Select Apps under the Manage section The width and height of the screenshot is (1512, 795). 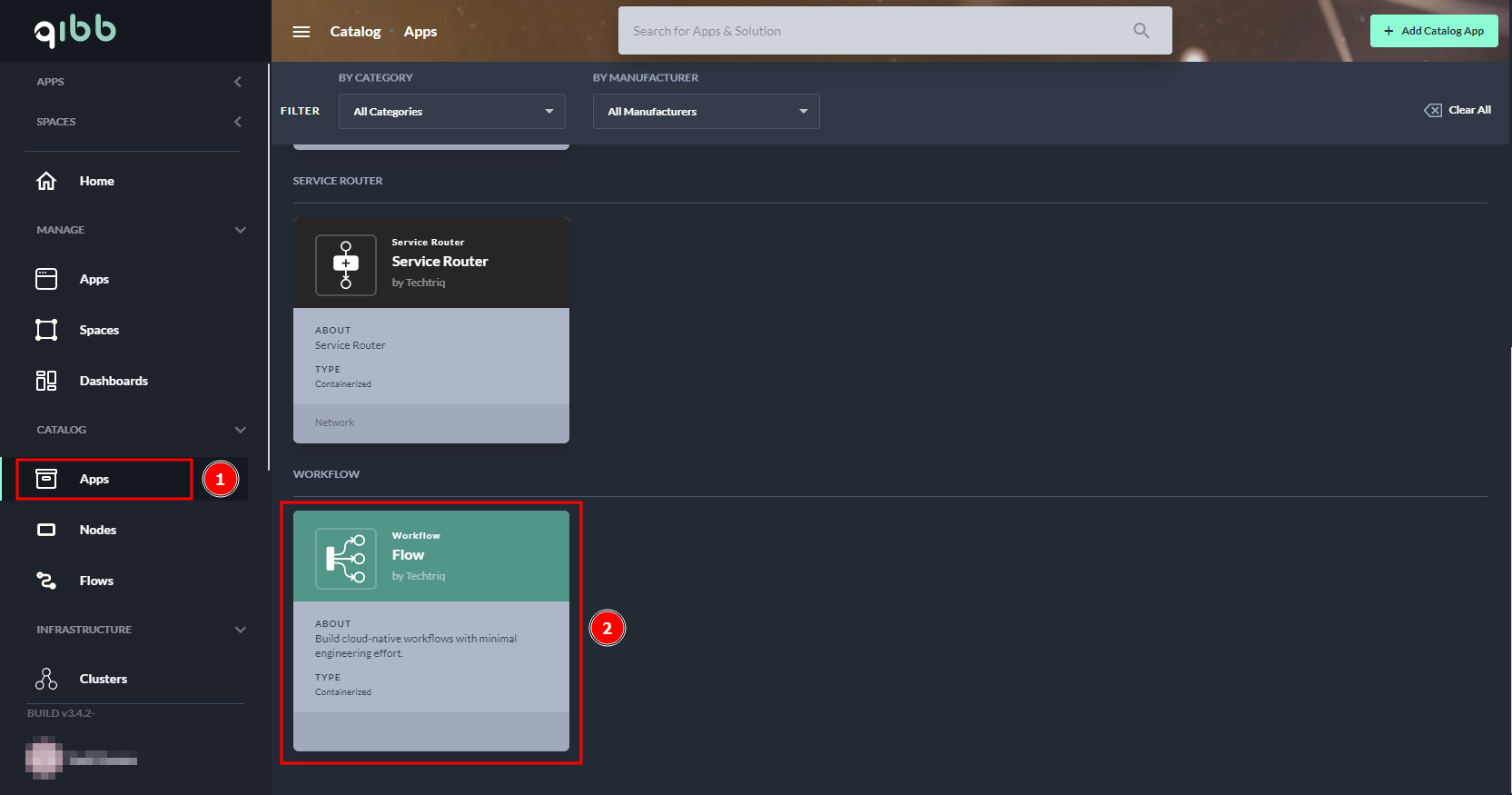coord(94,279)
